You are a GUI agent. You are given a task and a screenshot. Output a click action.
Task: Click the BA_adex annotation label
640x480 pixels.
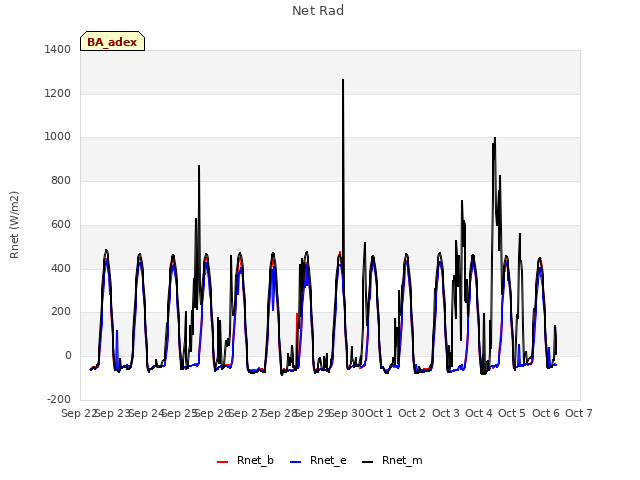pyautogui.click(x=112, y=42)
